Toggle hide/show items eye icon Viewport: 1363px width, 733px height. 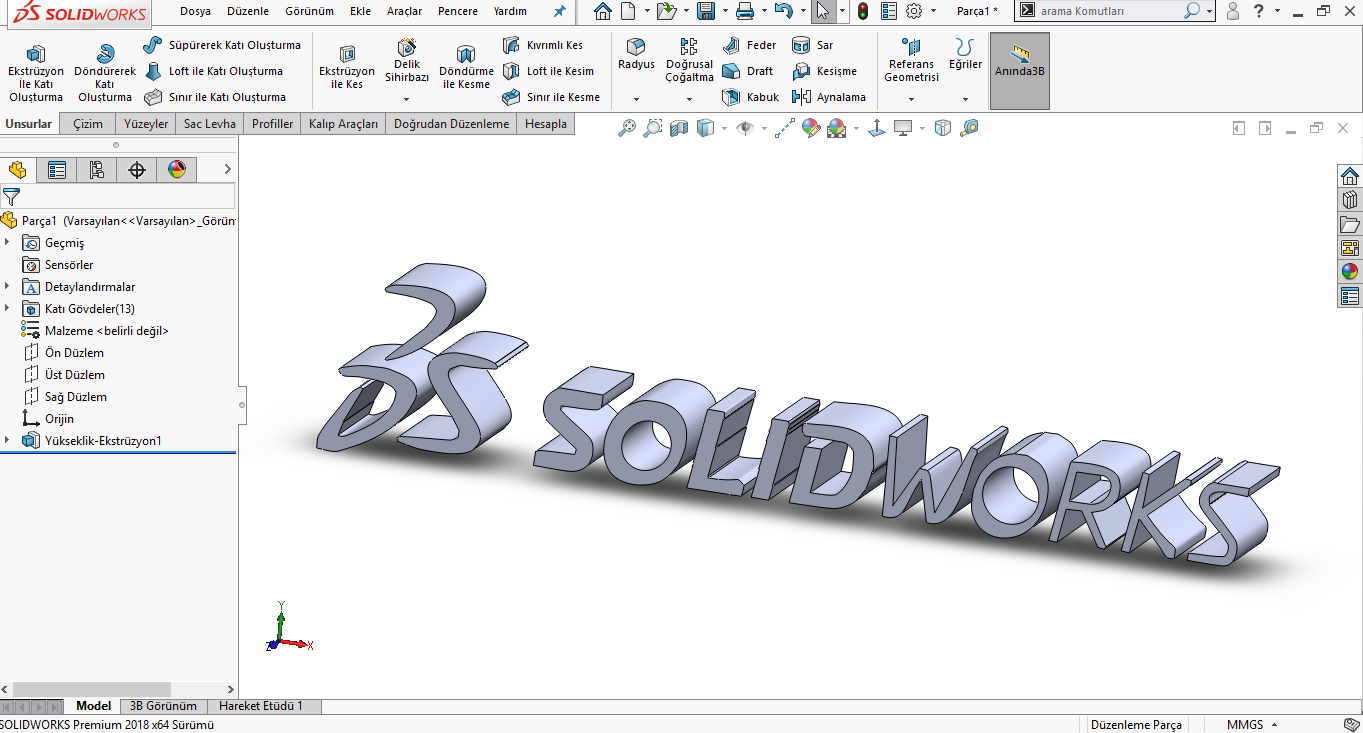coord(744,128)
